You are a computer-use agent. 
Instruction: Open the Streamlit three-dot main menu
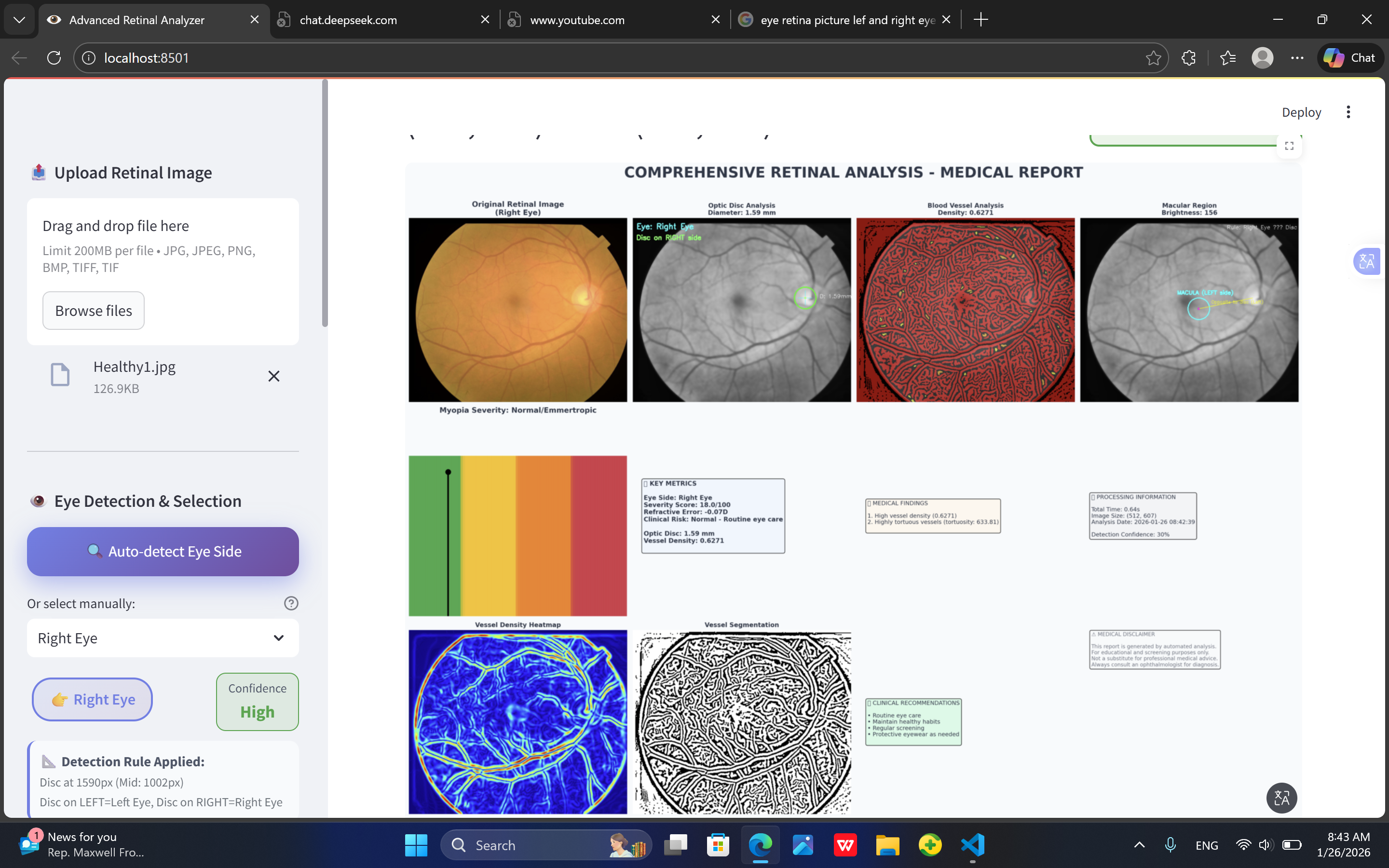tap(1348, 112)
